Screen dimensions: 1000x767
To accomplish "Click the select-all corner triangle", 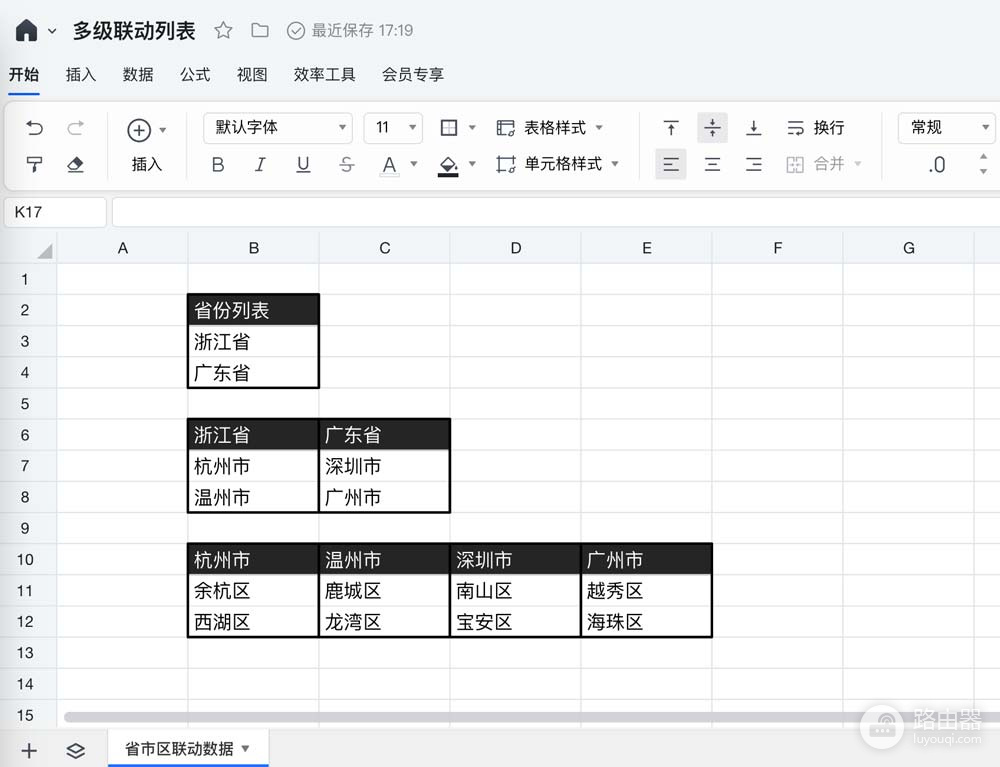I will tap(45, 251).
